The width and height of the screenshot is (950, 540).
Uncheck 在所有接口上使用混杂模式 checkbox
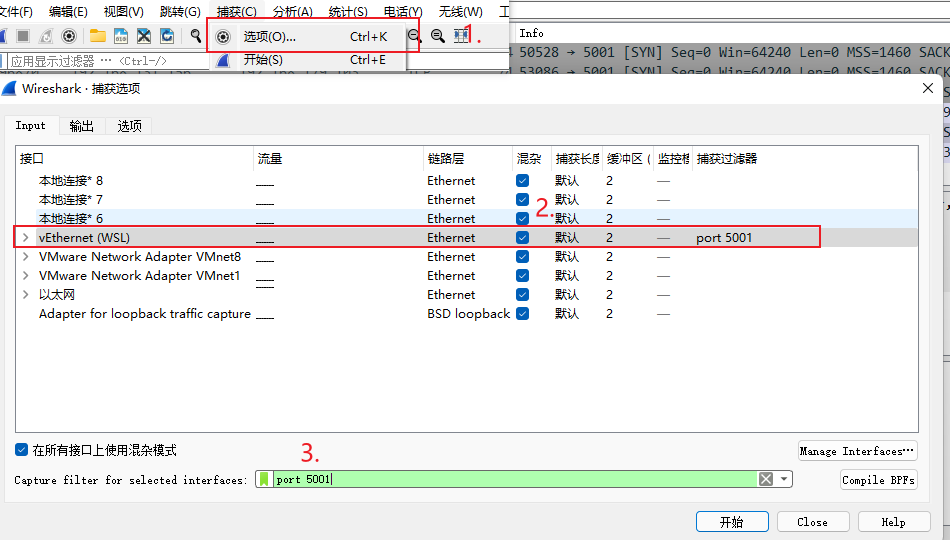pyautogui.click(x=21, y=450)
